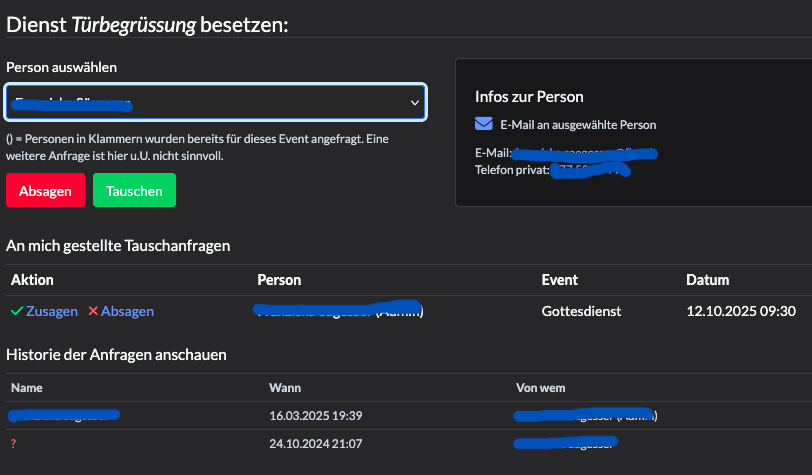This screenshot has width=812, height=475.
Task: Click the Von wem column header
Action: click(541, 387)
